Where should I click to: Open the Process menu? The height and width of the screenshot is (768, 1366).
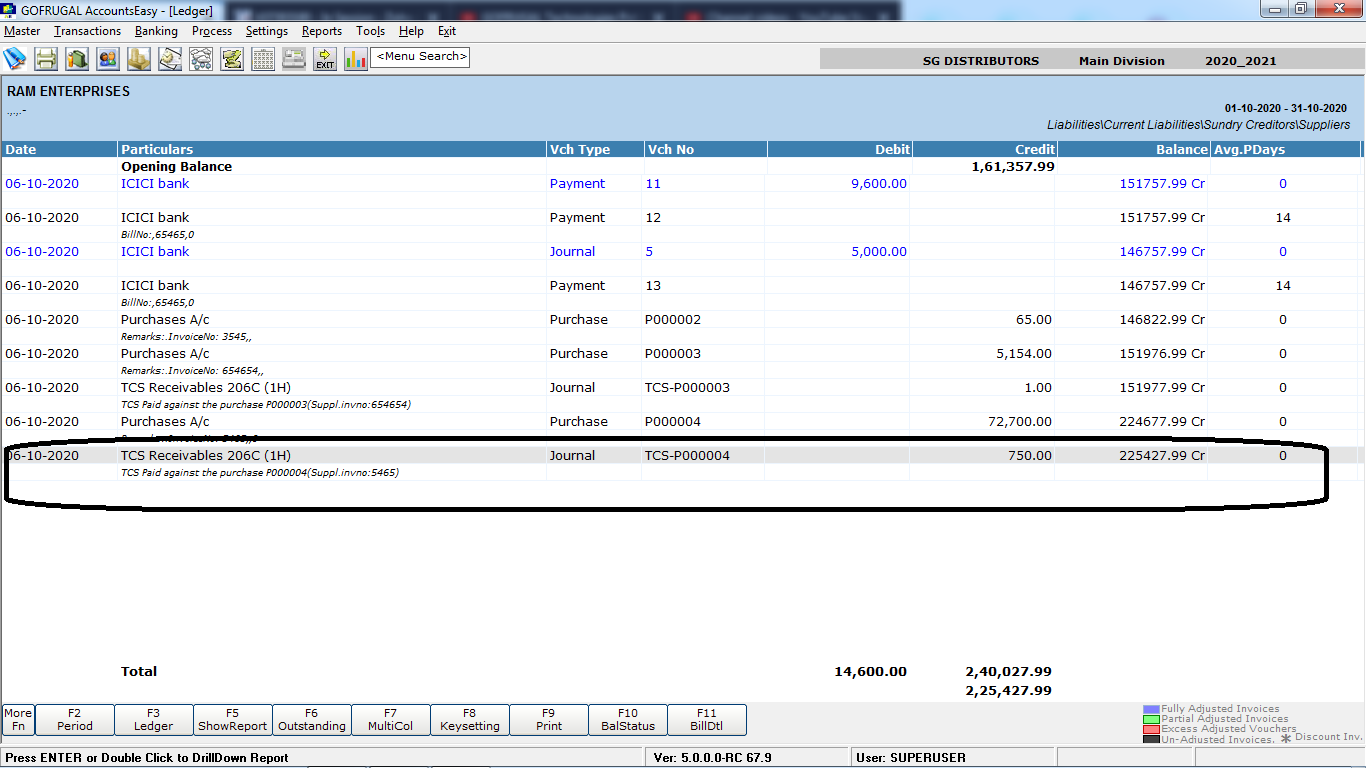tap(212, 31)
